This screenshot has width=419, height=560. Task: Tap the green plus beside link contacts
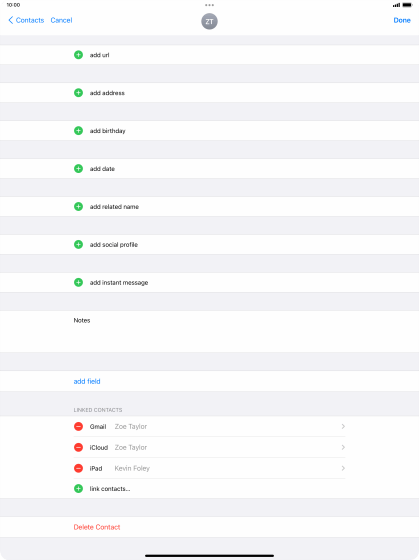[x=78, y=489]
